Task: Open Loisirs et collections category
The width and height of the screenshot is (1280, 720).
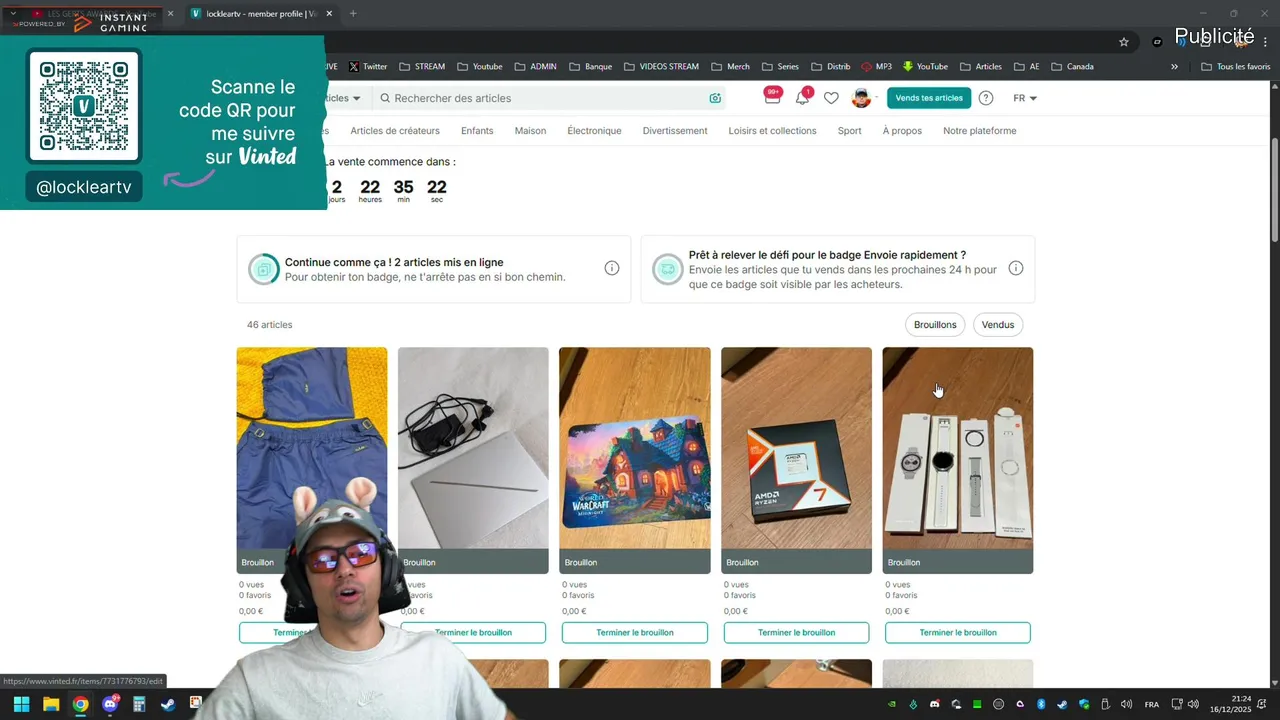Action: pos(772,131)
